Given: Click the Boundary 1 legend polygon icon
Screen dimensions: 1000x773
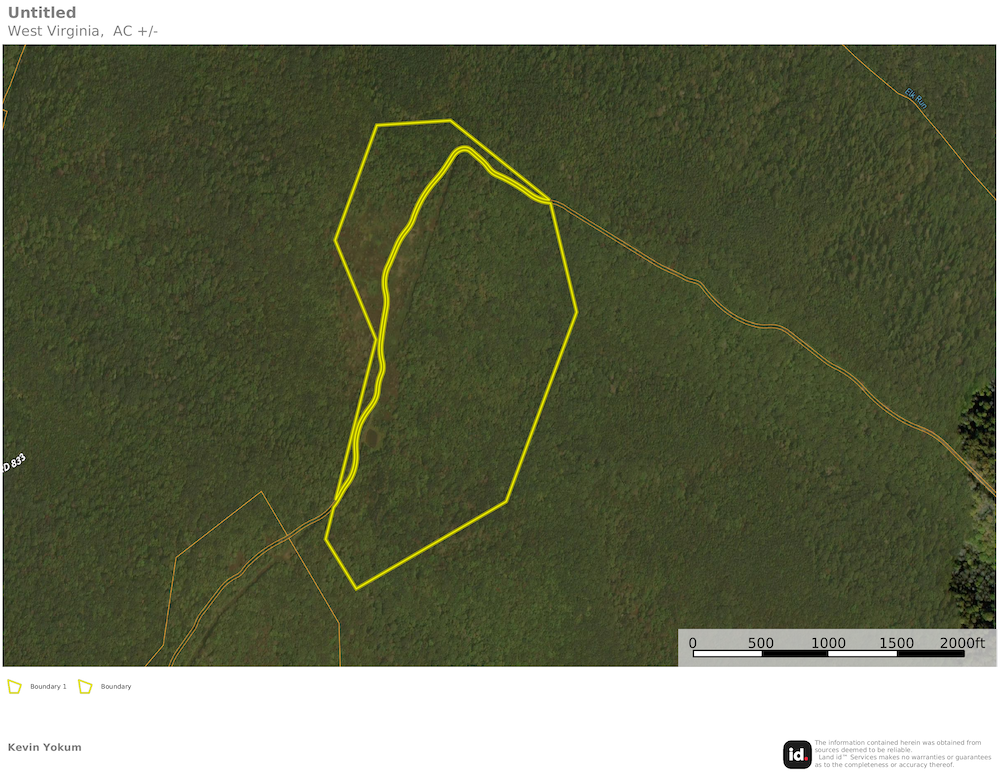Looking at the screenshot, I should click(x=14, y=687).
